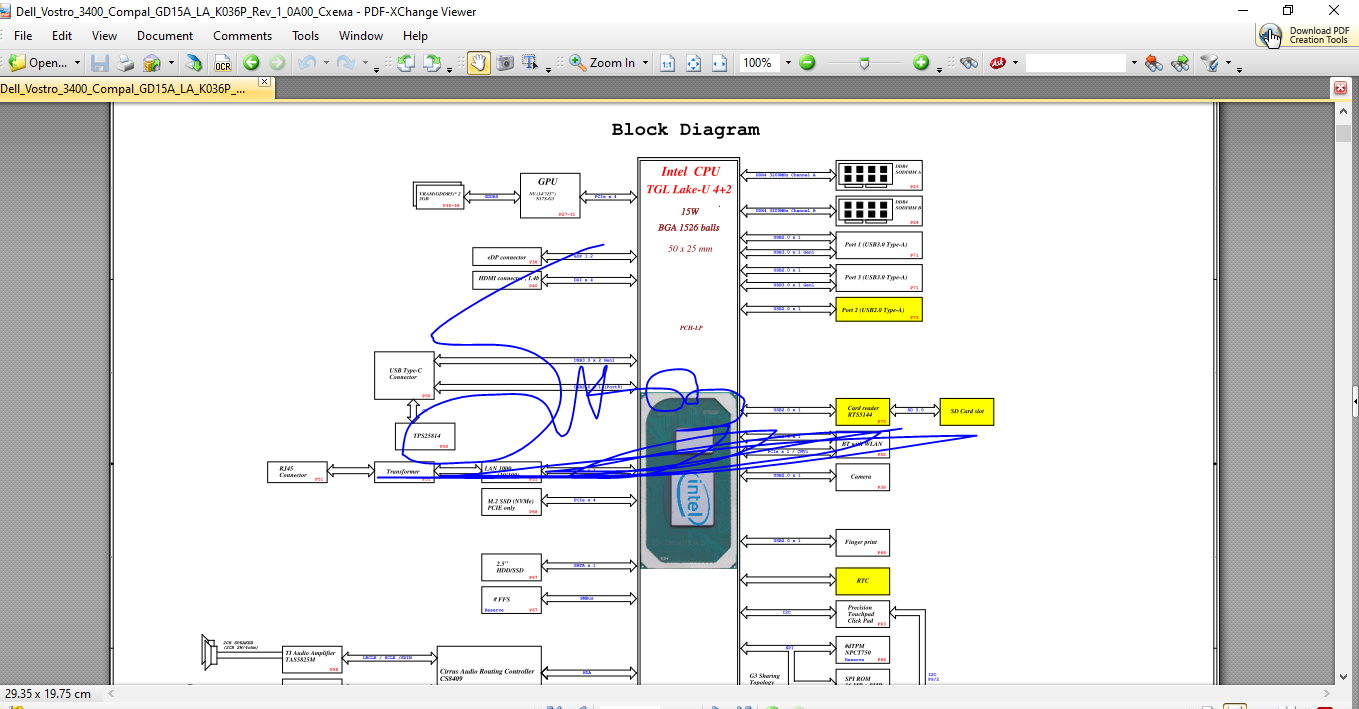The width and height of the screenshot is (1359, 709).
Task: Find next search result
Action: pyautogui.click(x=1180, y=63)
